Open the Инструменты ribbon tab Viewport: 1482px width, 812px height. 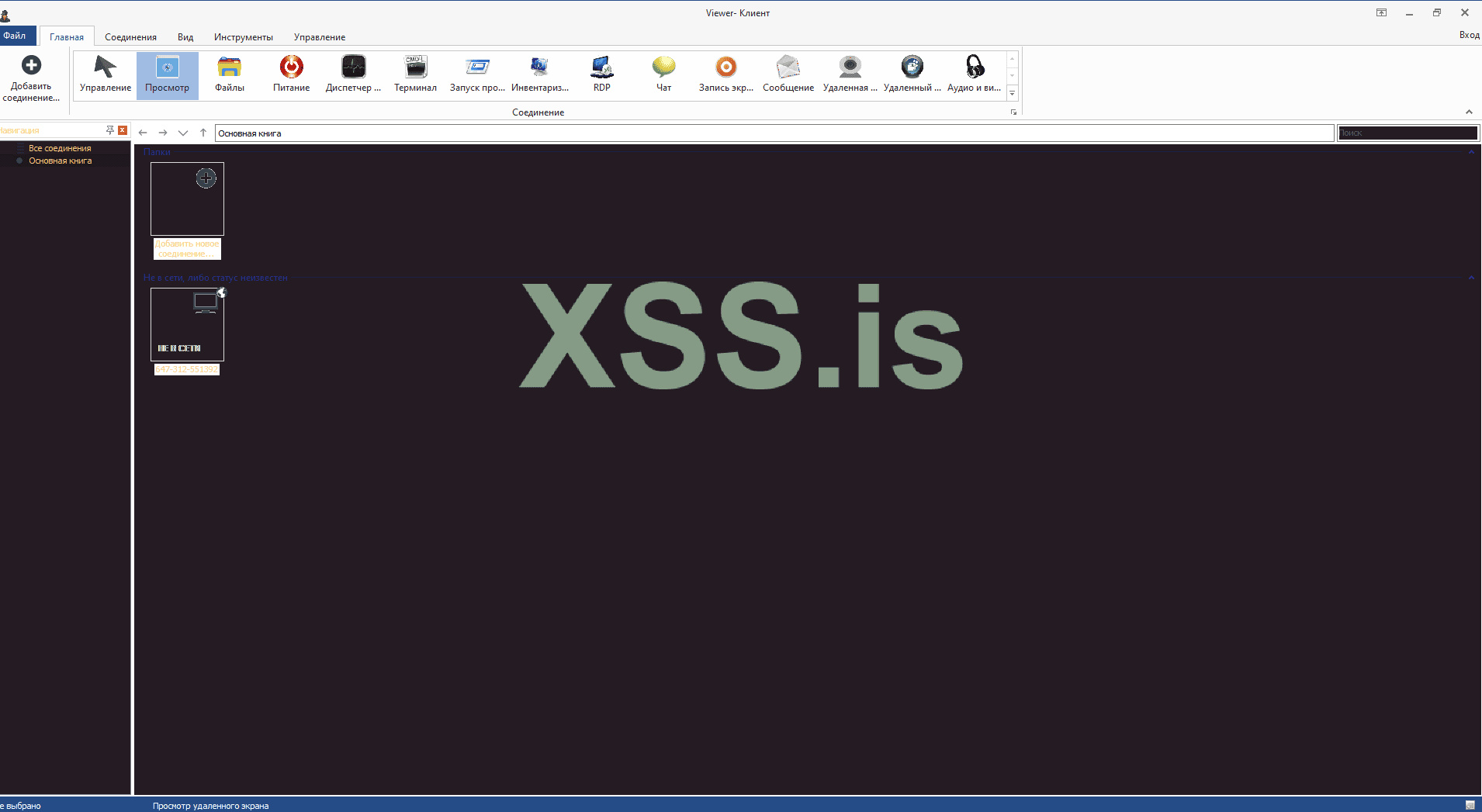click(x=244, y=36)
